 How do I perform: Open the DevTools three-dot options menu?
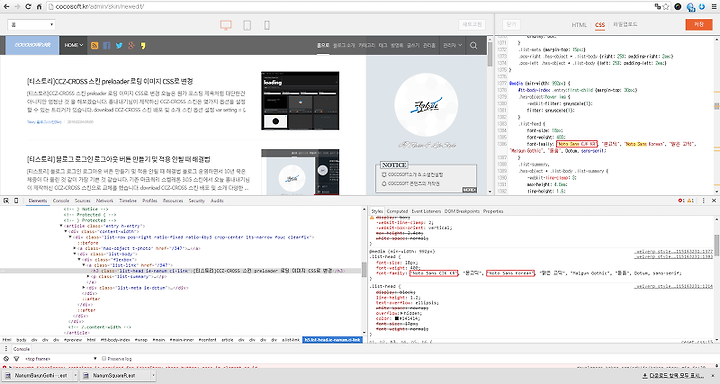pos(703,201)
